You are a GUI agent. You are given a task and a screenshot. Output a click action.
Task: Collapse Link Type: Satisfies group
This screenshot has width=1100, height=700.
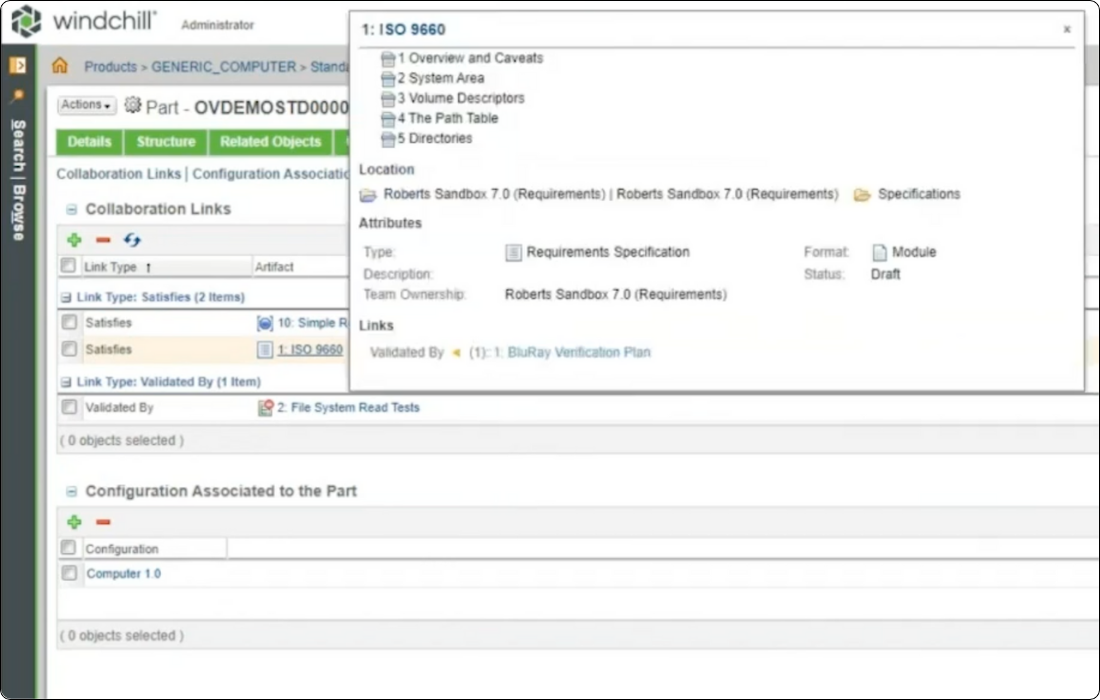click(66, 297)
